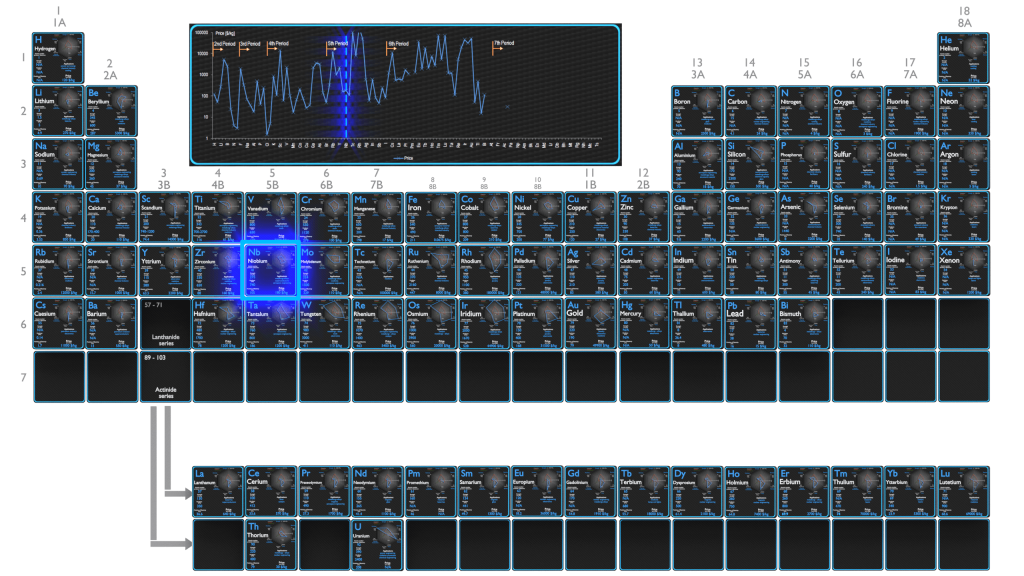1024x576 pixels.
Task: Click the dashed blue indicator line in chart
Action: [x=346, y=100]
